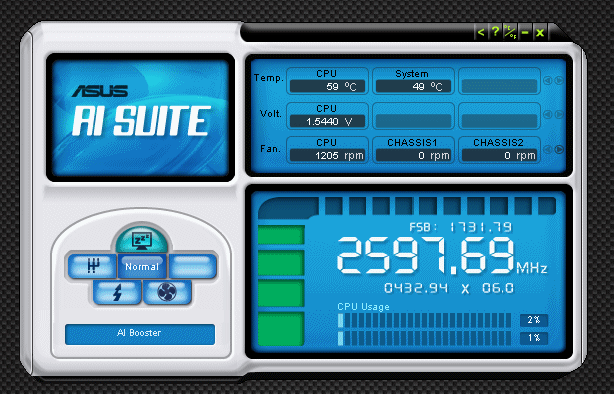
Task: Show next sensors in Volt. row
Action: click(x=559, y=114)
